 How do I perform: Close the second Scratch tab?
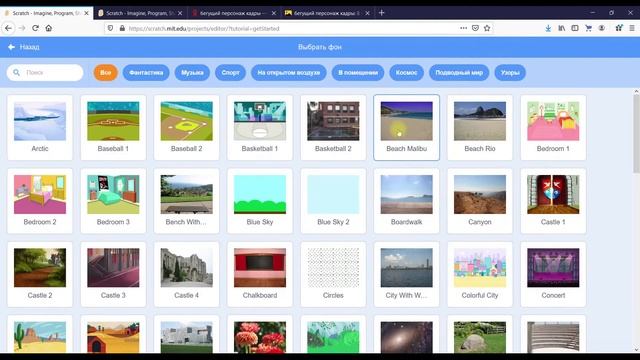point(180,13)
